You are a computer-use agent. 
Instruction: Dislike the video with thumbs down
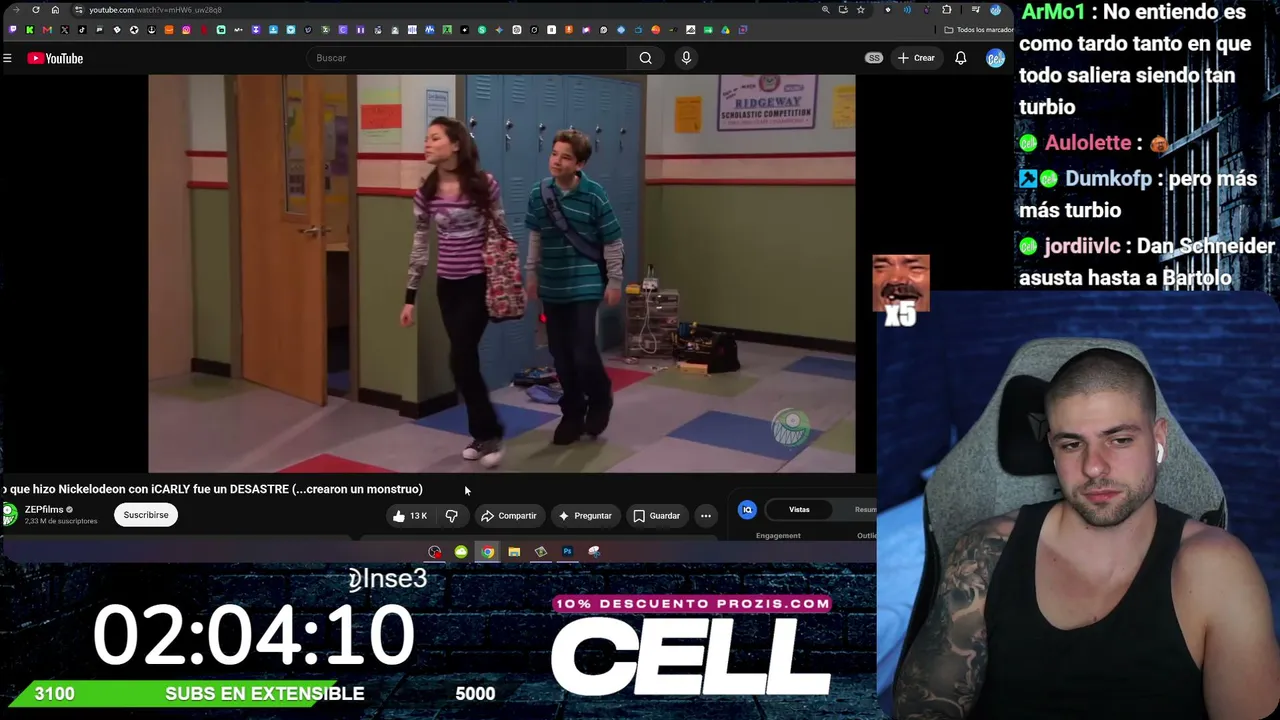point(452,516)
